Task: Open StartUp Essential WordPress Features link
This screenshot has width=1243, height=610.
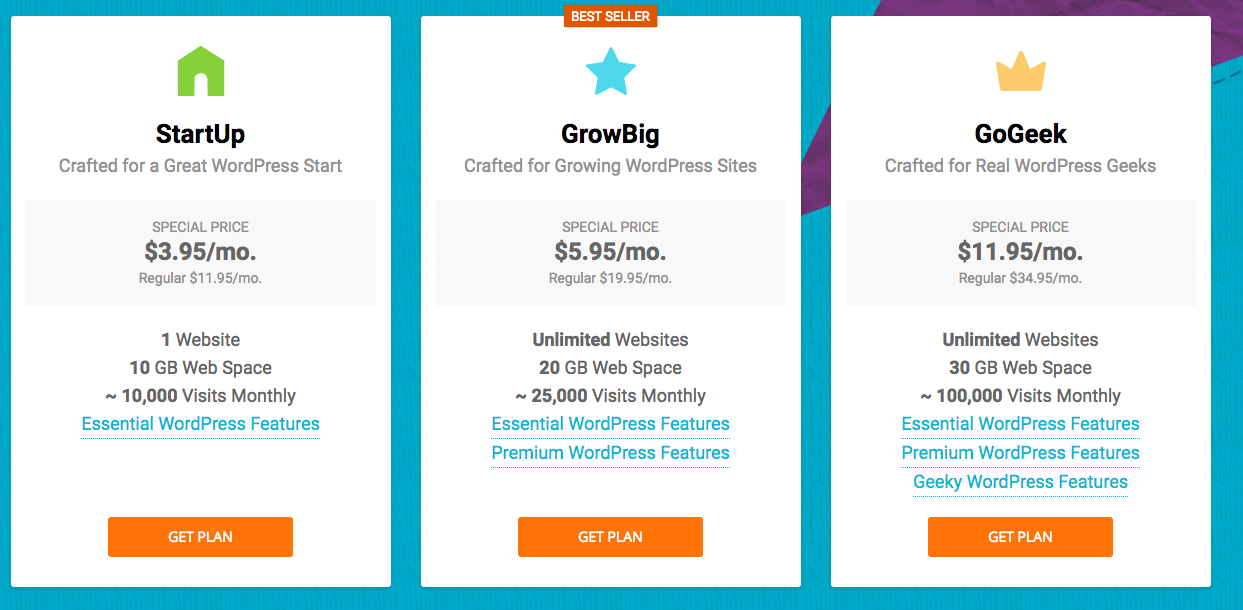Action: click(x=201, y=424)
